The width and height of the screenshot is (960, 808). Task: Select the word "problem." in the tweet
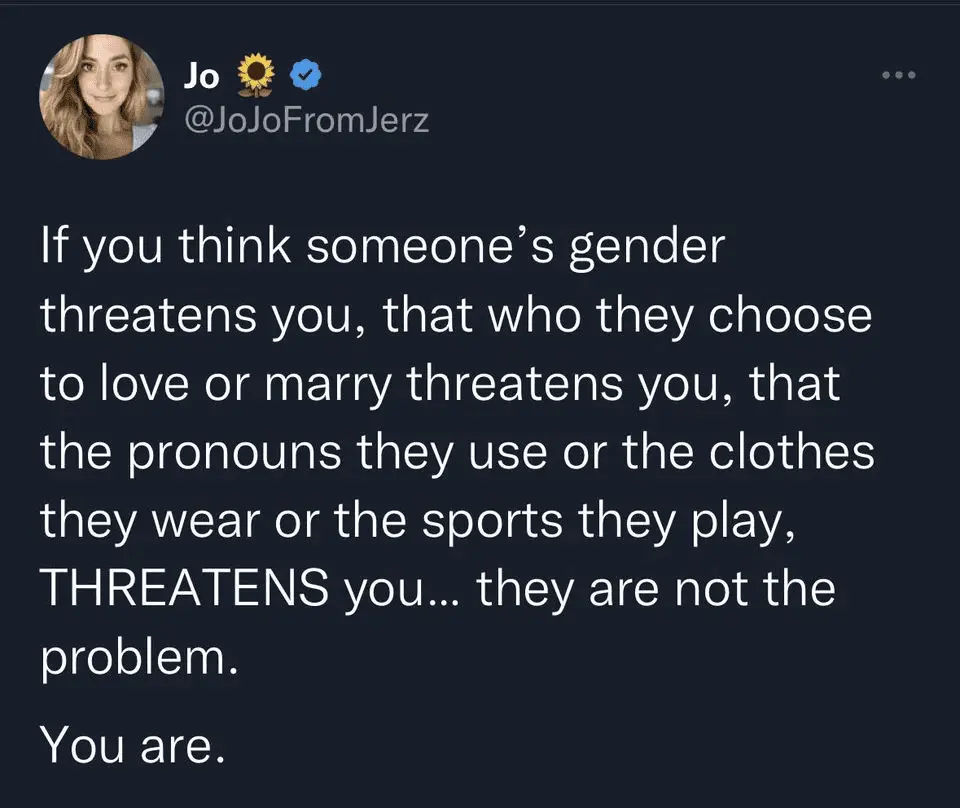(x=140, y=658)
